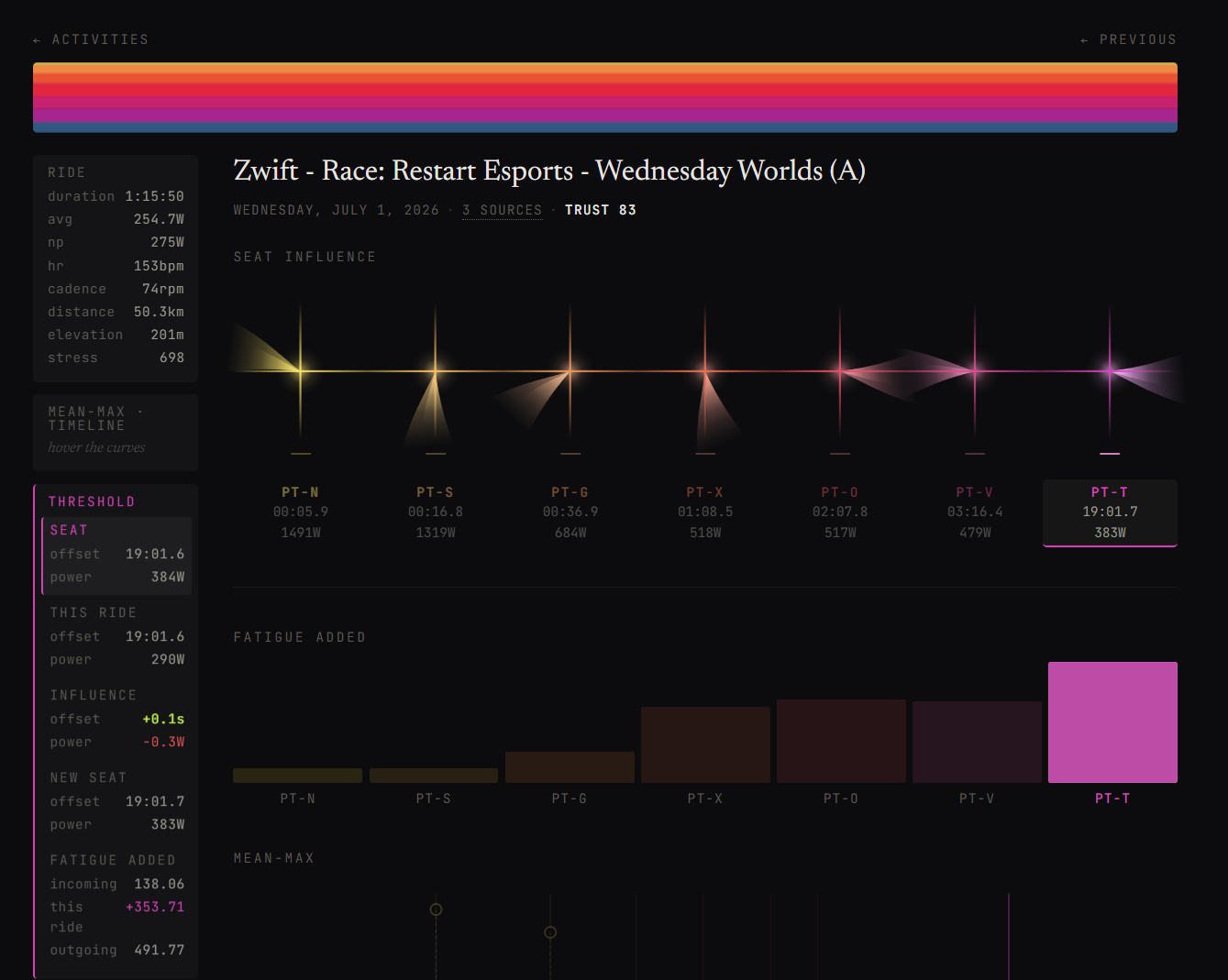
Task: Select the PT-G seat card
Action: [x=570, y=512]
